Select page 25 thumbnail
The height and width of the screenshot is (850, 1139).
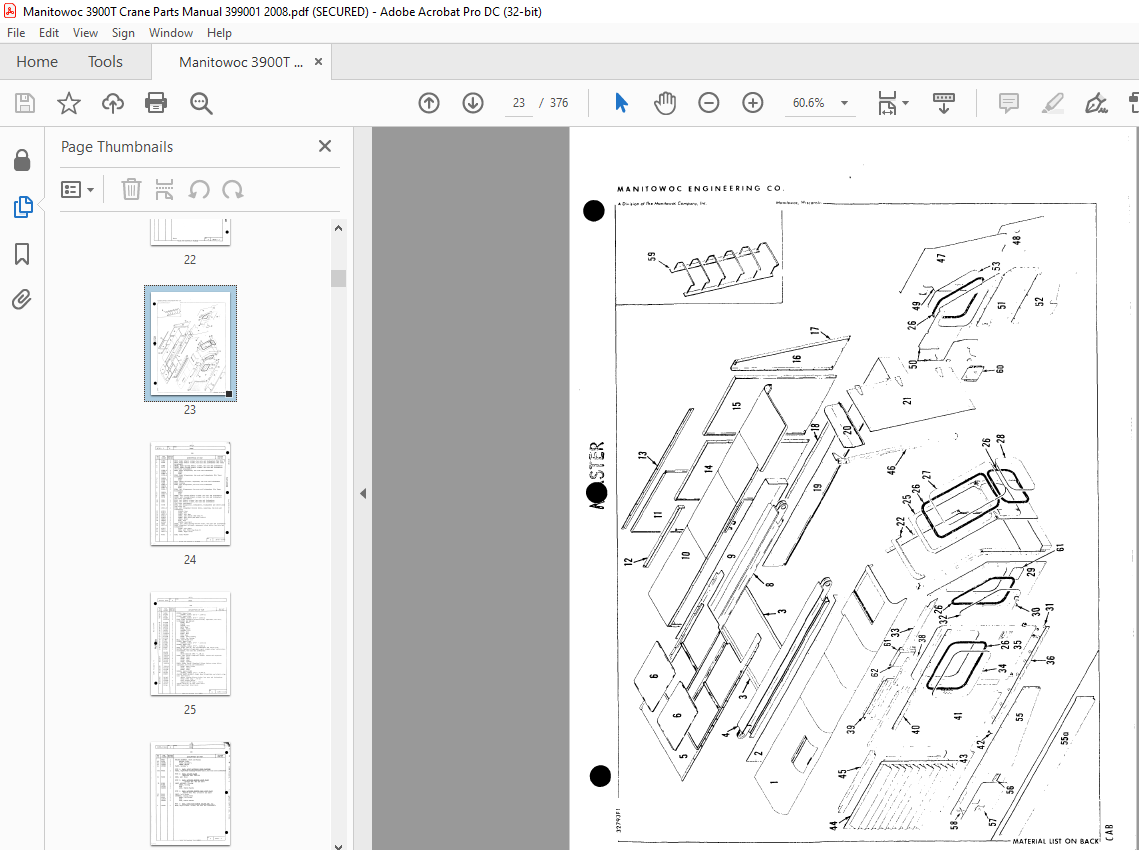(190, 644)
